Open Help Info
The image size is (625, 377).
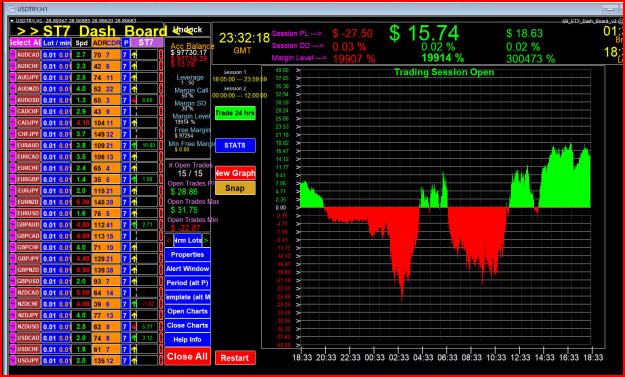(188, 340)
